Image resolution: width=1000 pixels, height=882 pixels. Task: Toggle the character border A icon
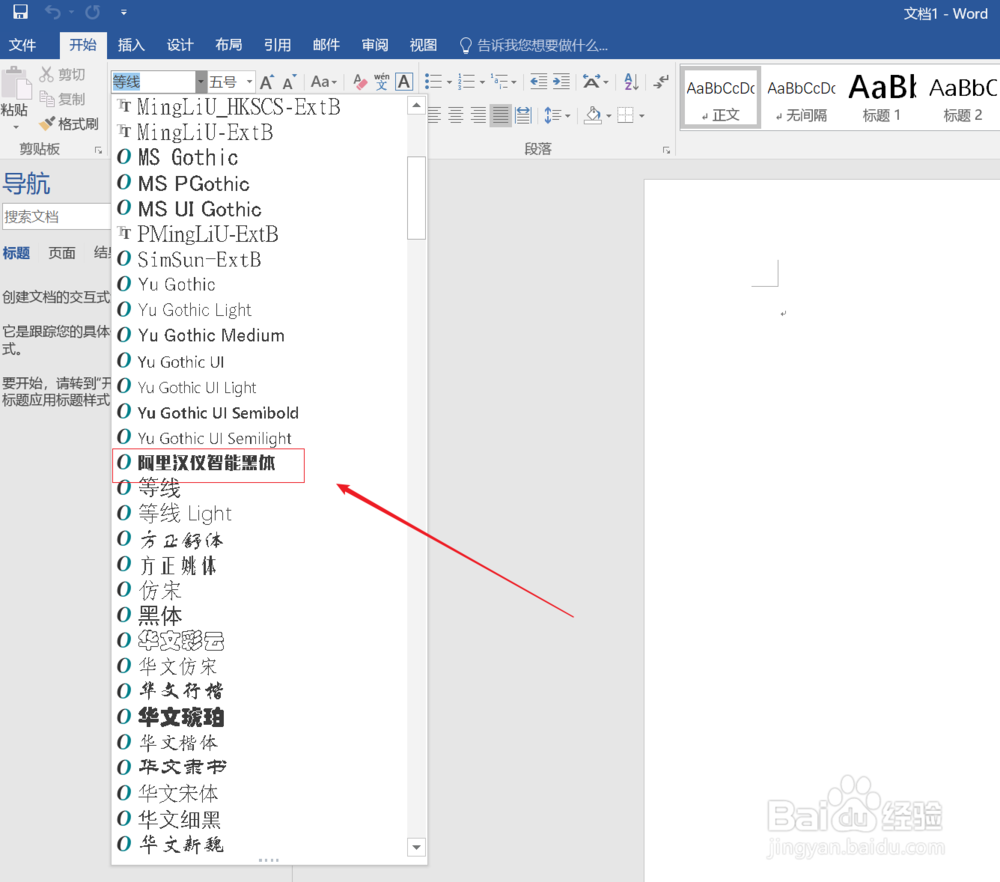tap(404, 82)
